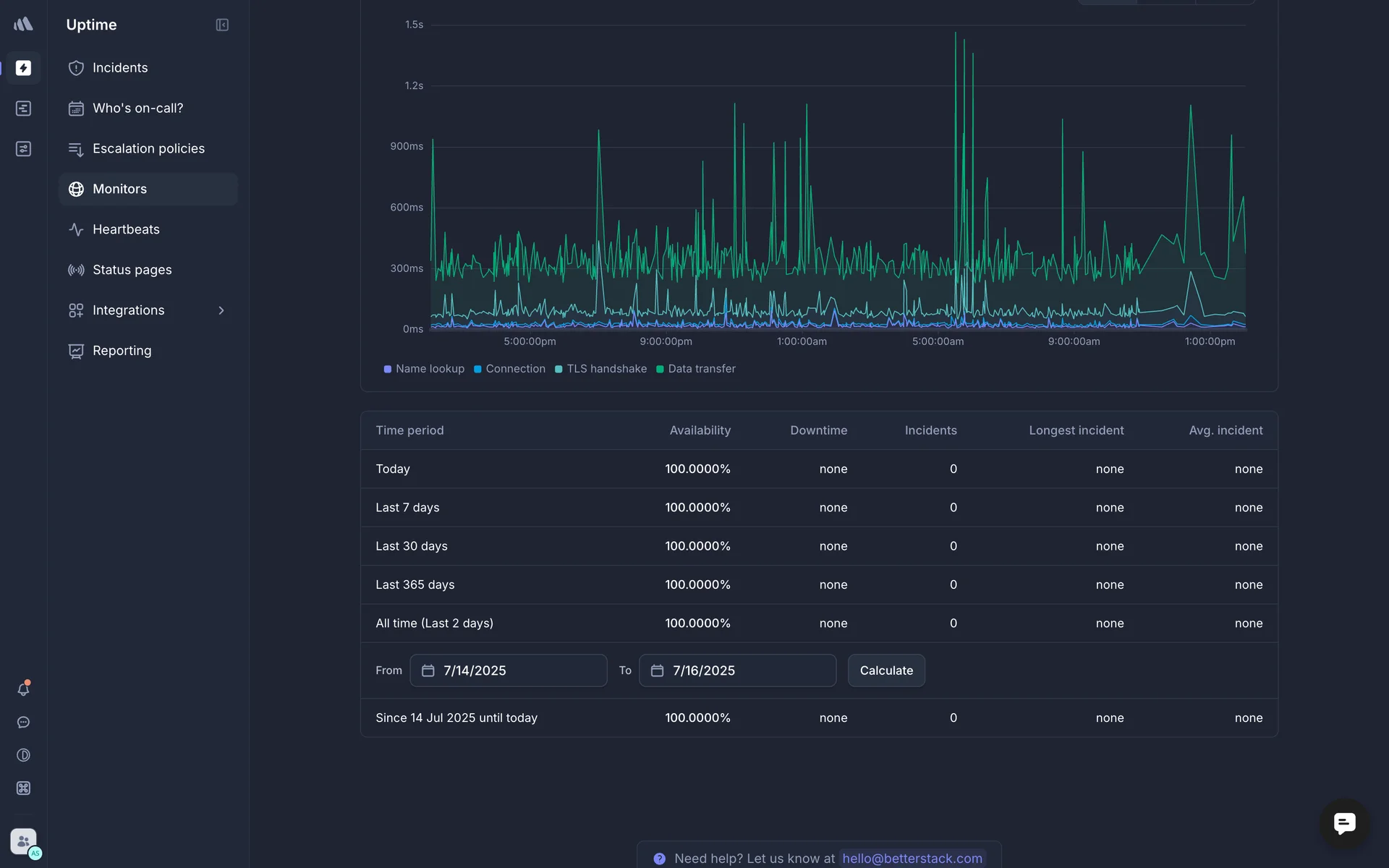Expand the Integrations submenu chevron
This screenshot has height=868, width=1389.
[221, 310]
